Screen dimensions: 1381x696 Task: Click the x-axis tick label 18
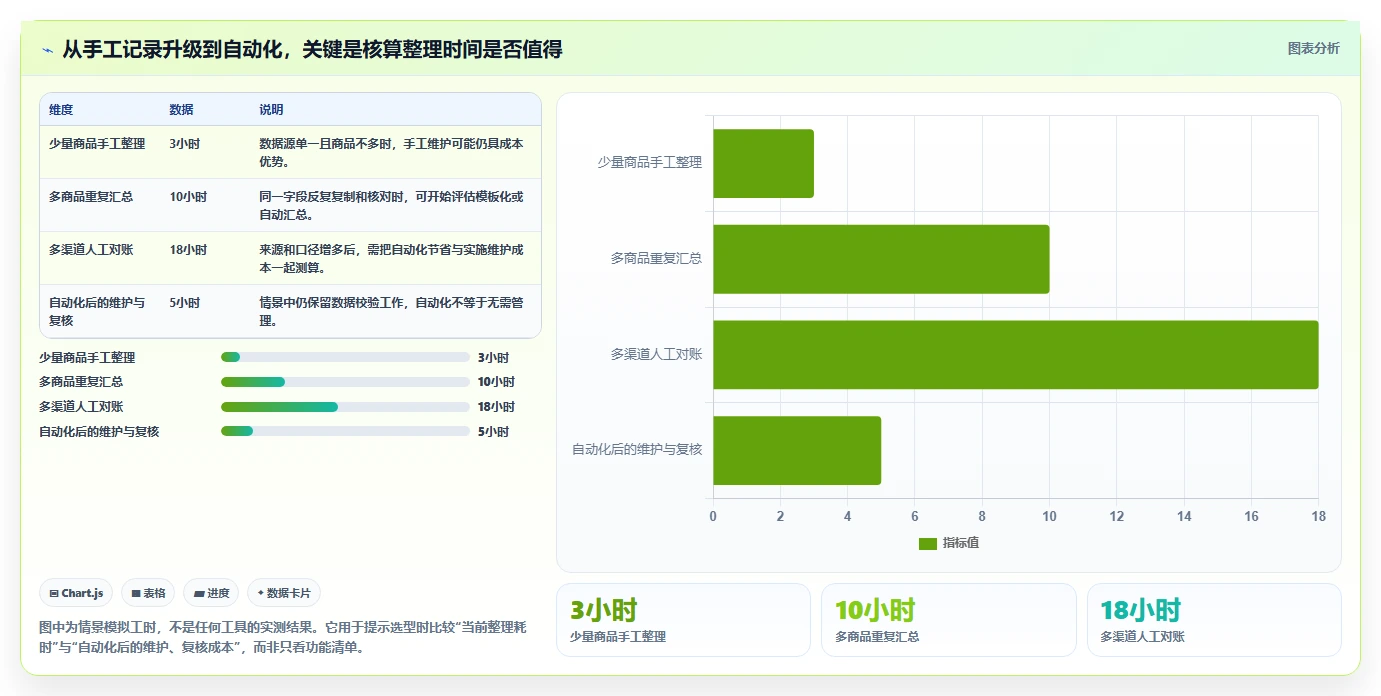click(x=1318, y=517)
